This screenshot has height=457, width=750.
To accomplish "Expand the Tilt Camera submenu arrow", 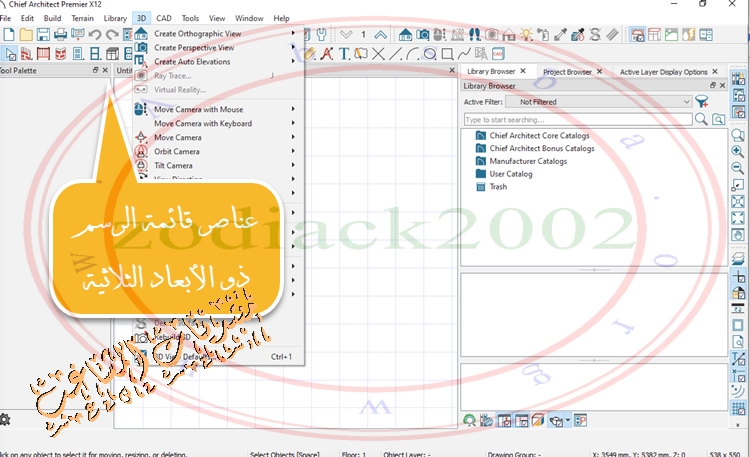I will click(293, 165).
